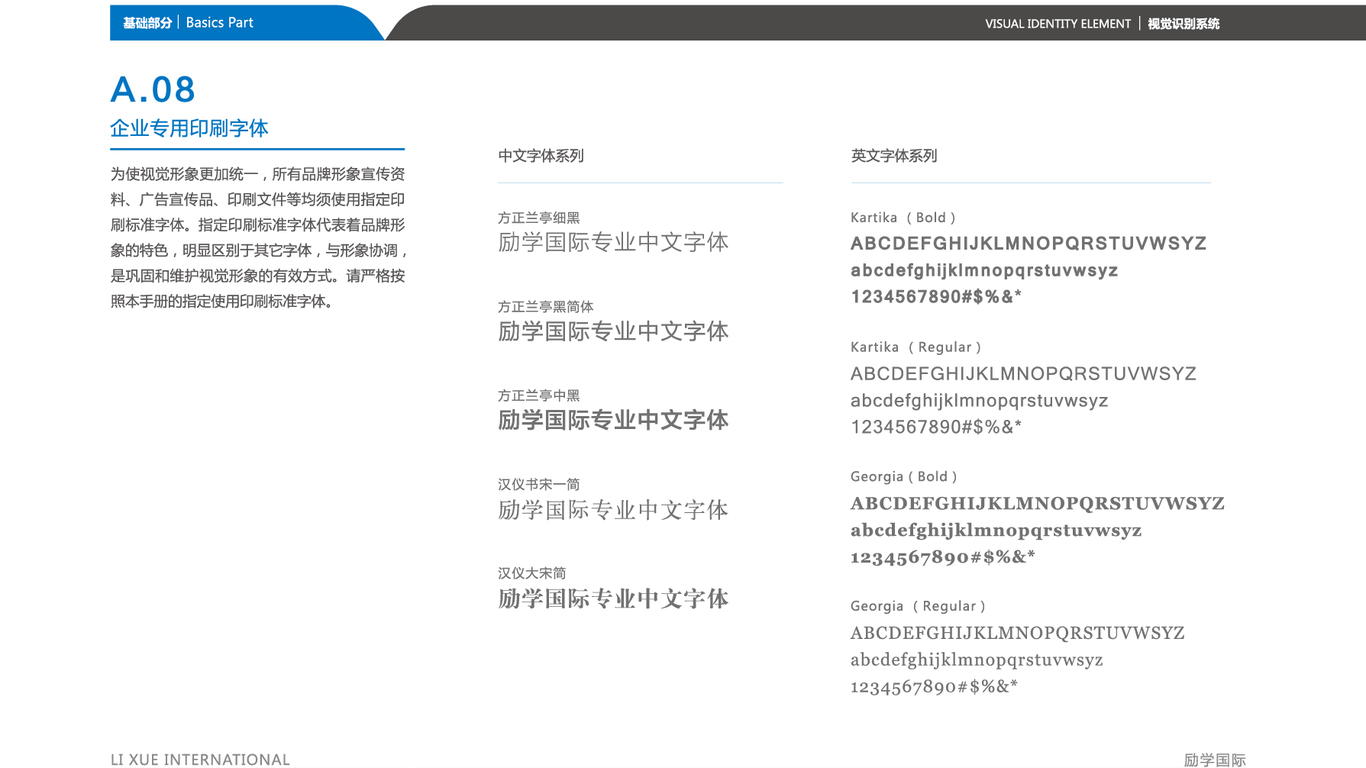
Task: Click the description paragraph starting 为使视觉形象
Action: pyautogui.click(x=259, y=238)
